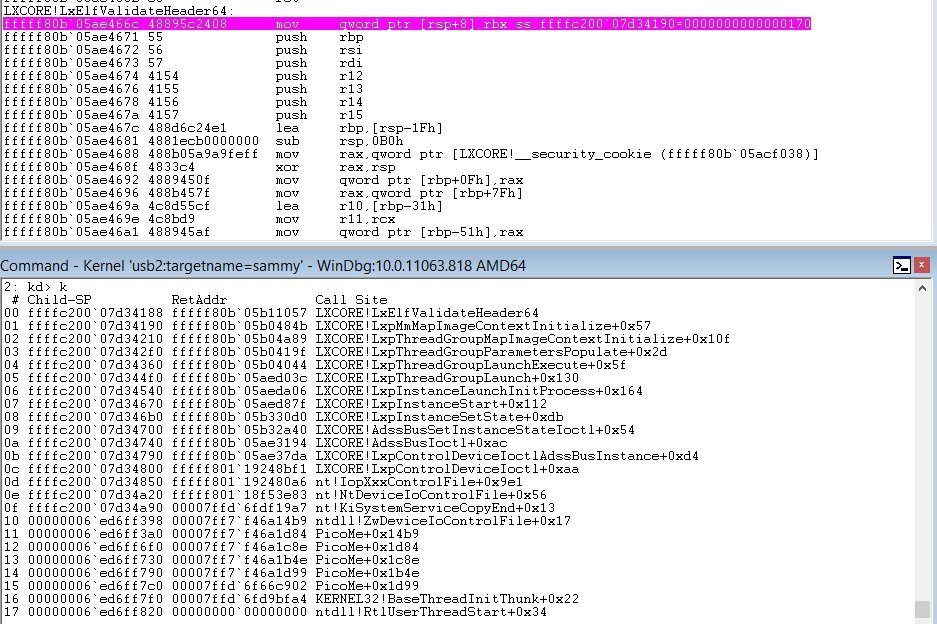Select the xor rax,rsp line
Screen dimensions: 937x624
point(200,167)
